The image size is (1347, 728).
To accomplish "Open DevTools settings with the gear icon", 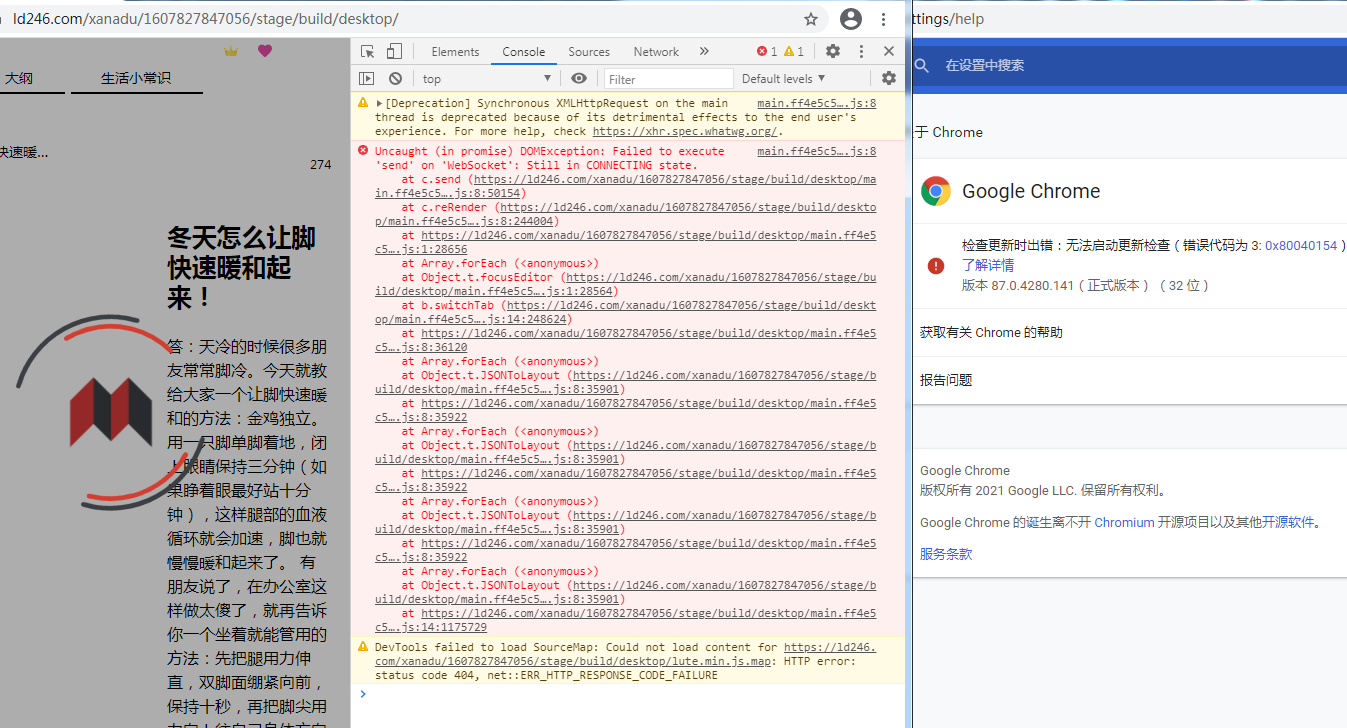I will [x=832, y=51].
